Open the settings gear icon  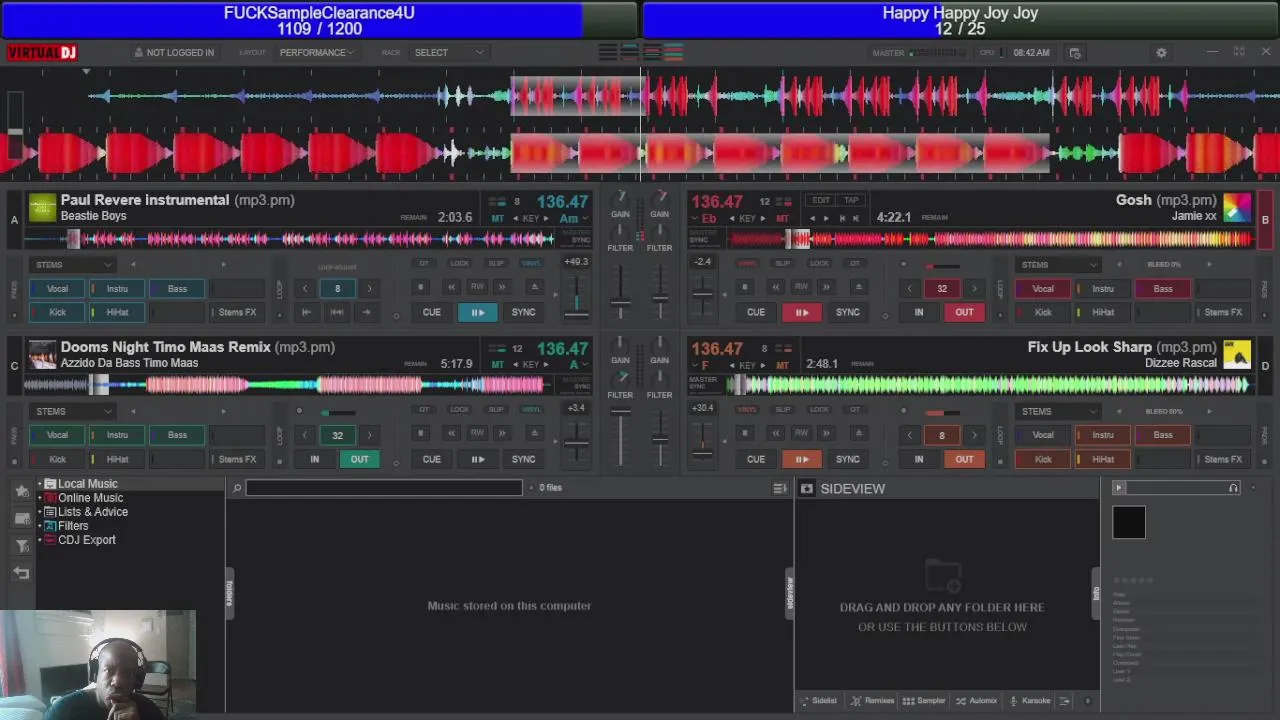tap(1161, 53)
